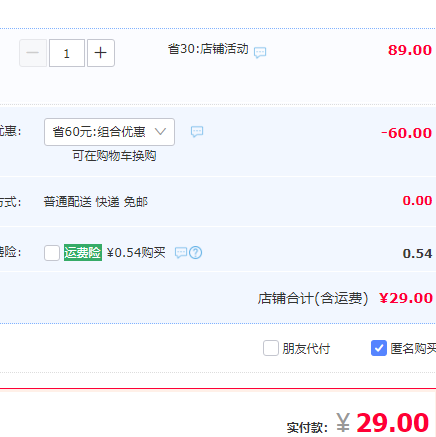Click the comment bubble icon beside discount dropdown

[197, 131]
